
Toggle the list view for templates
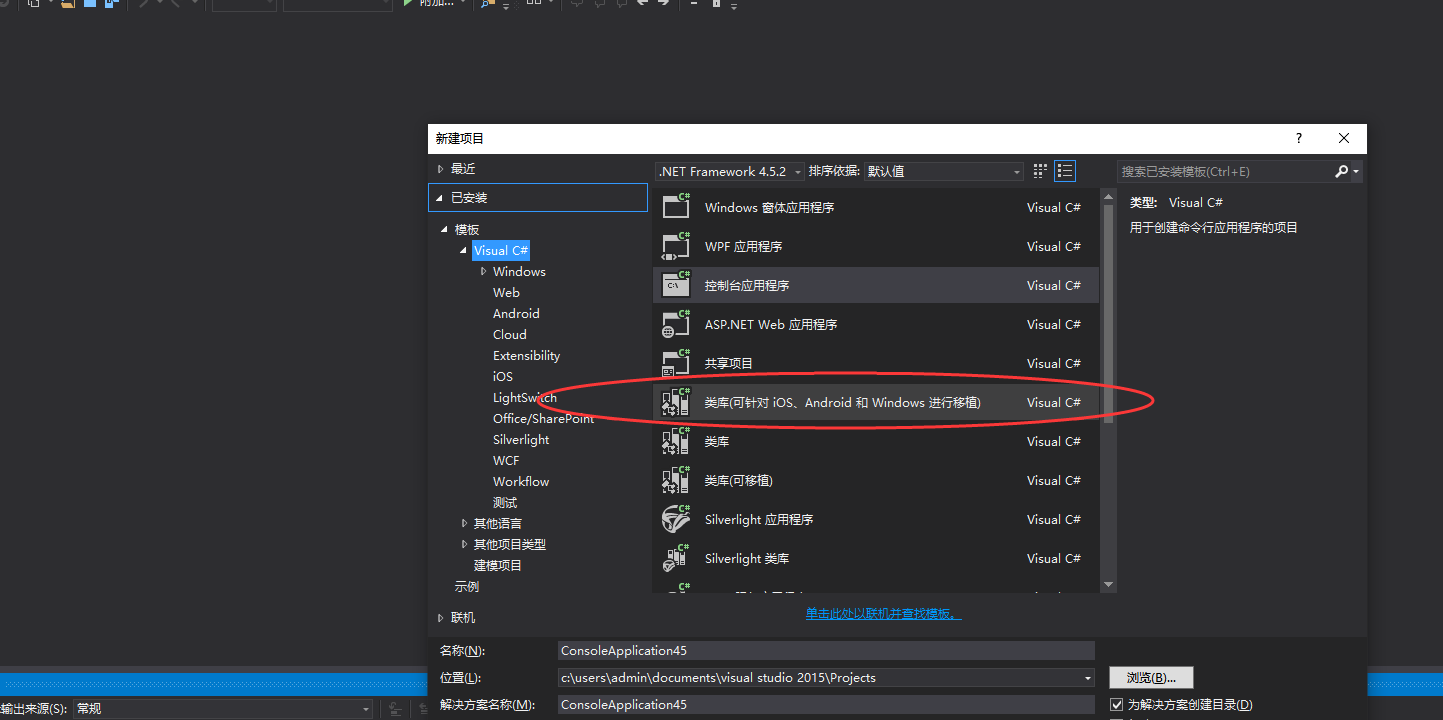point(1064,170)
